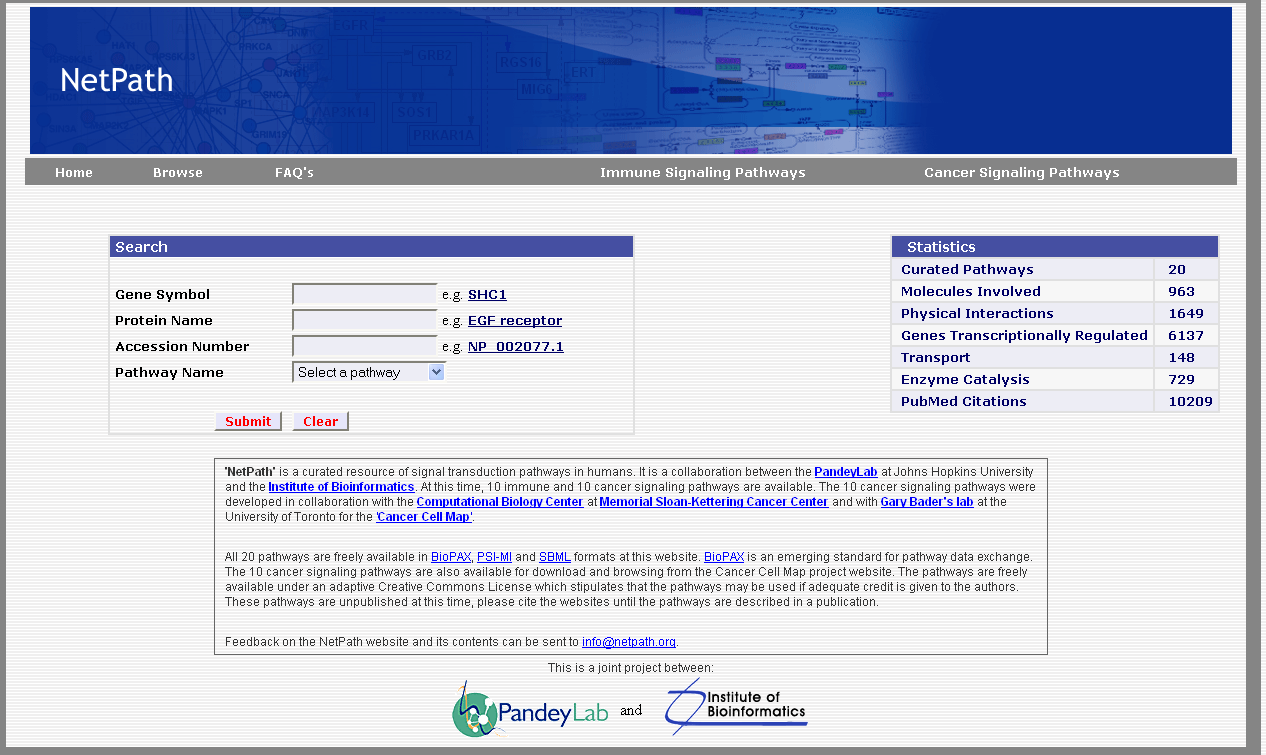
Task: Click the 'Molecules Involved' statistics label
Action: (971, 292)
